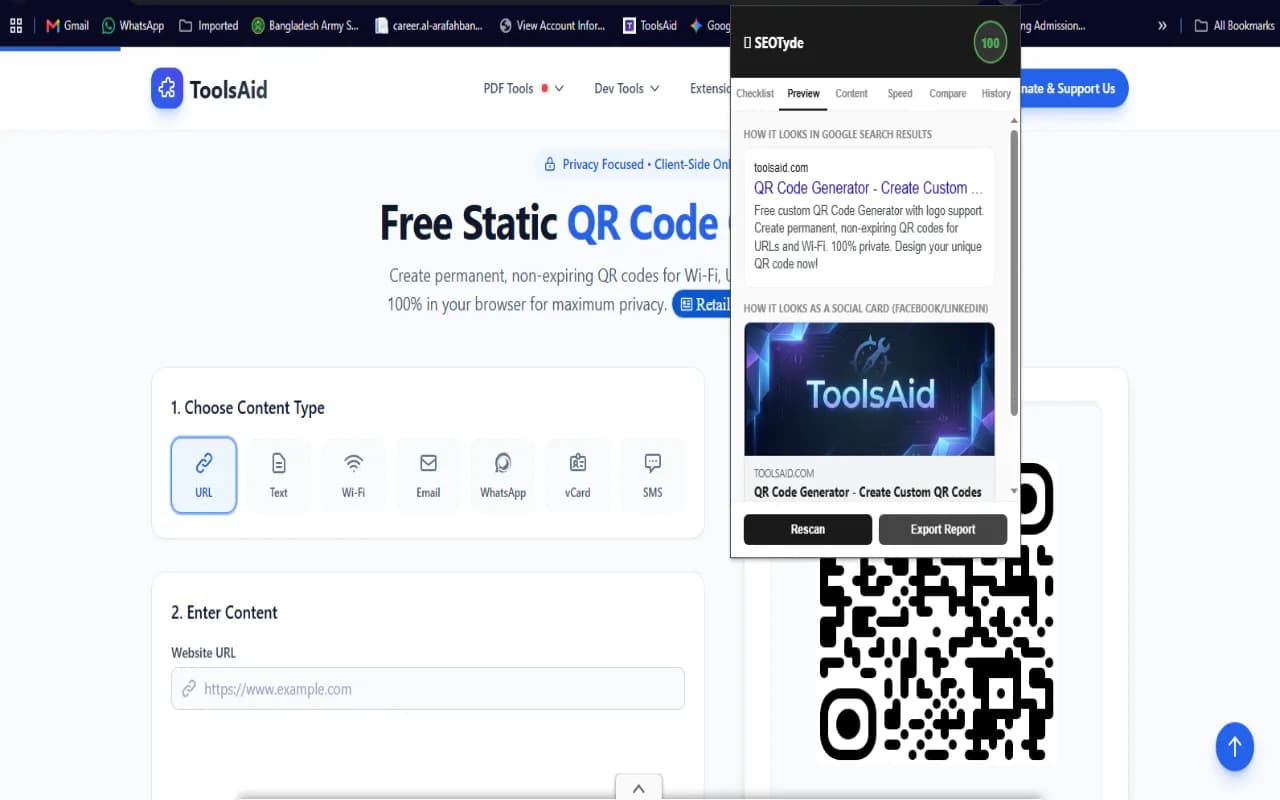Viewport: 1280px width, 800px height.
Task: Open the WhatsApp bookmark
Action: pos(133,25)
